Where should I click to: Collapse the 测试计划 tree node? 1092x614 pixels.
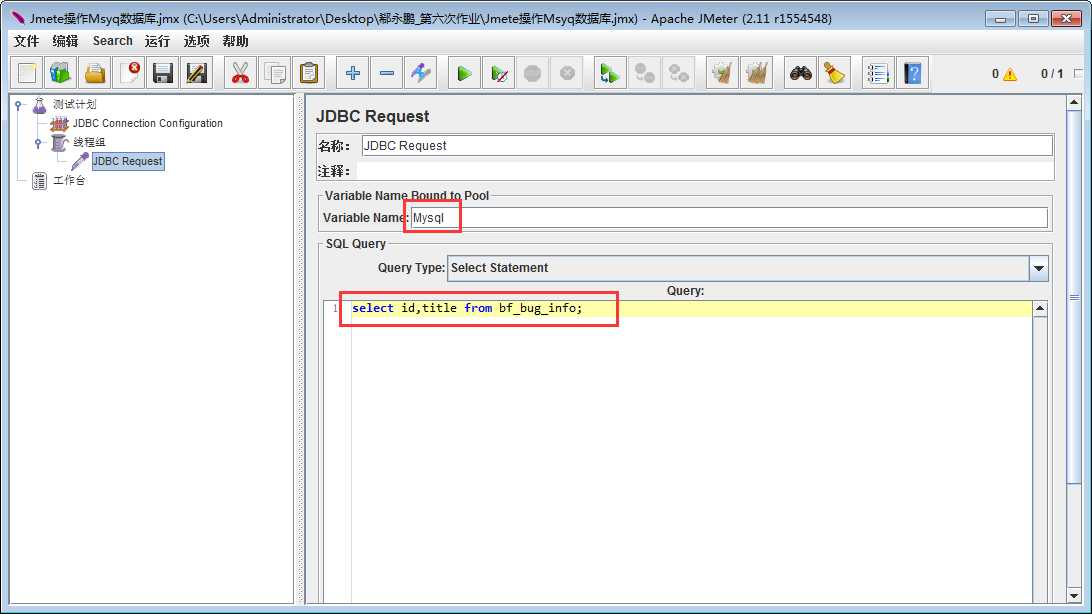[x=19, y=105]
